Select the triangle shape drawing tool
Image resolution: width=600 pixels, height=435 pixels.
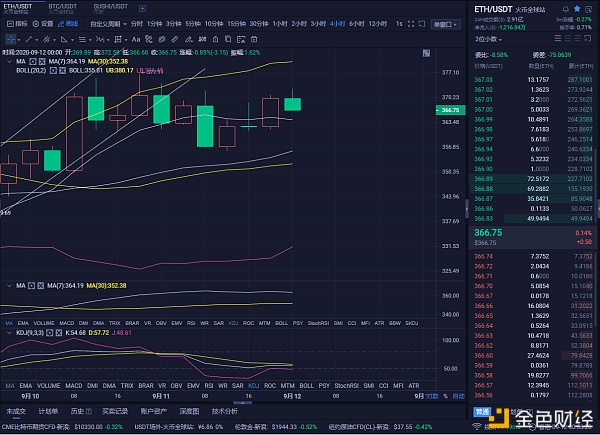pyautogui.click(x=64, y=39)
